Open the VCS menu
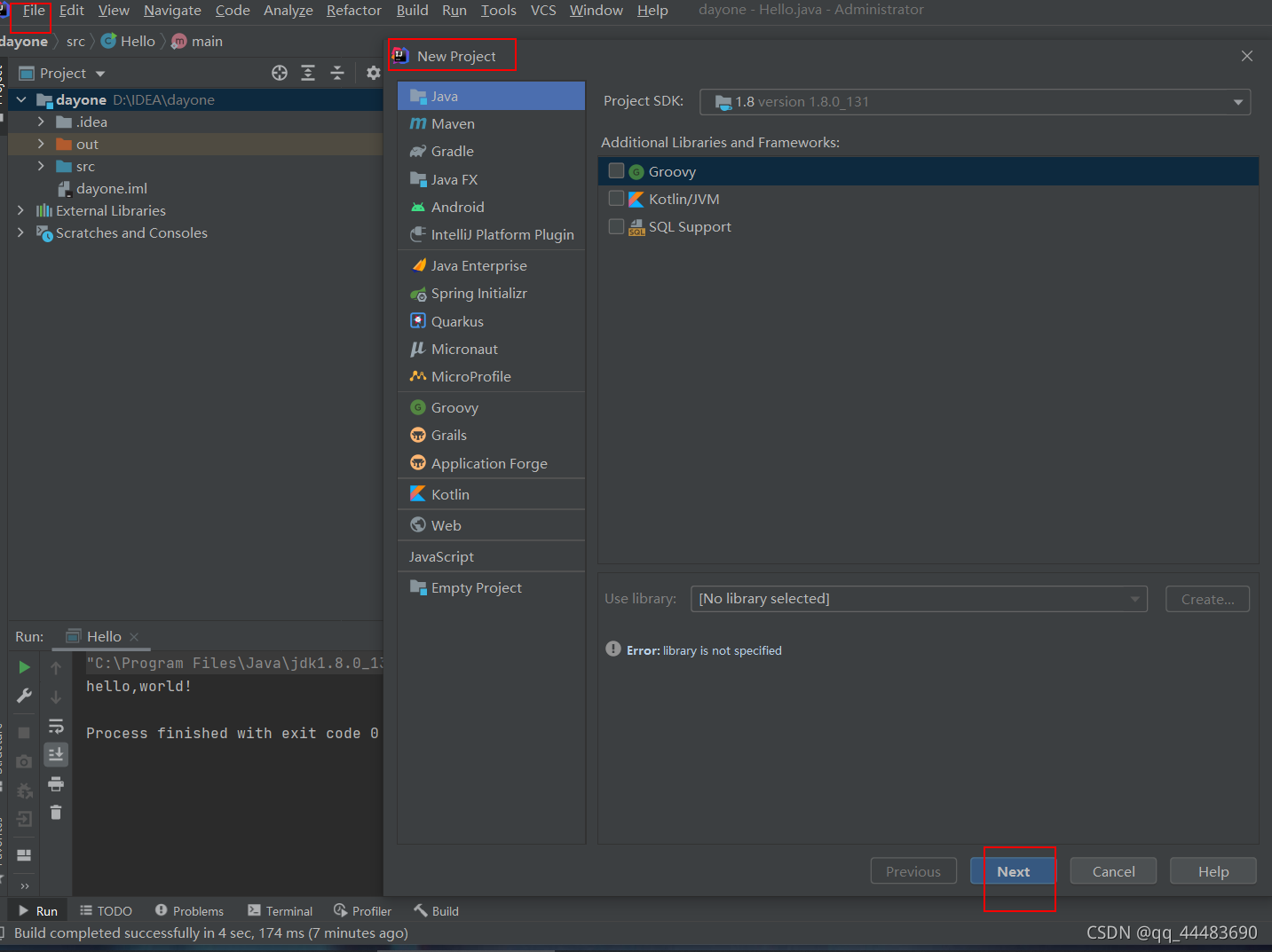The width and height of the screenshot is (1272, 952). click(x=543, y=11)
